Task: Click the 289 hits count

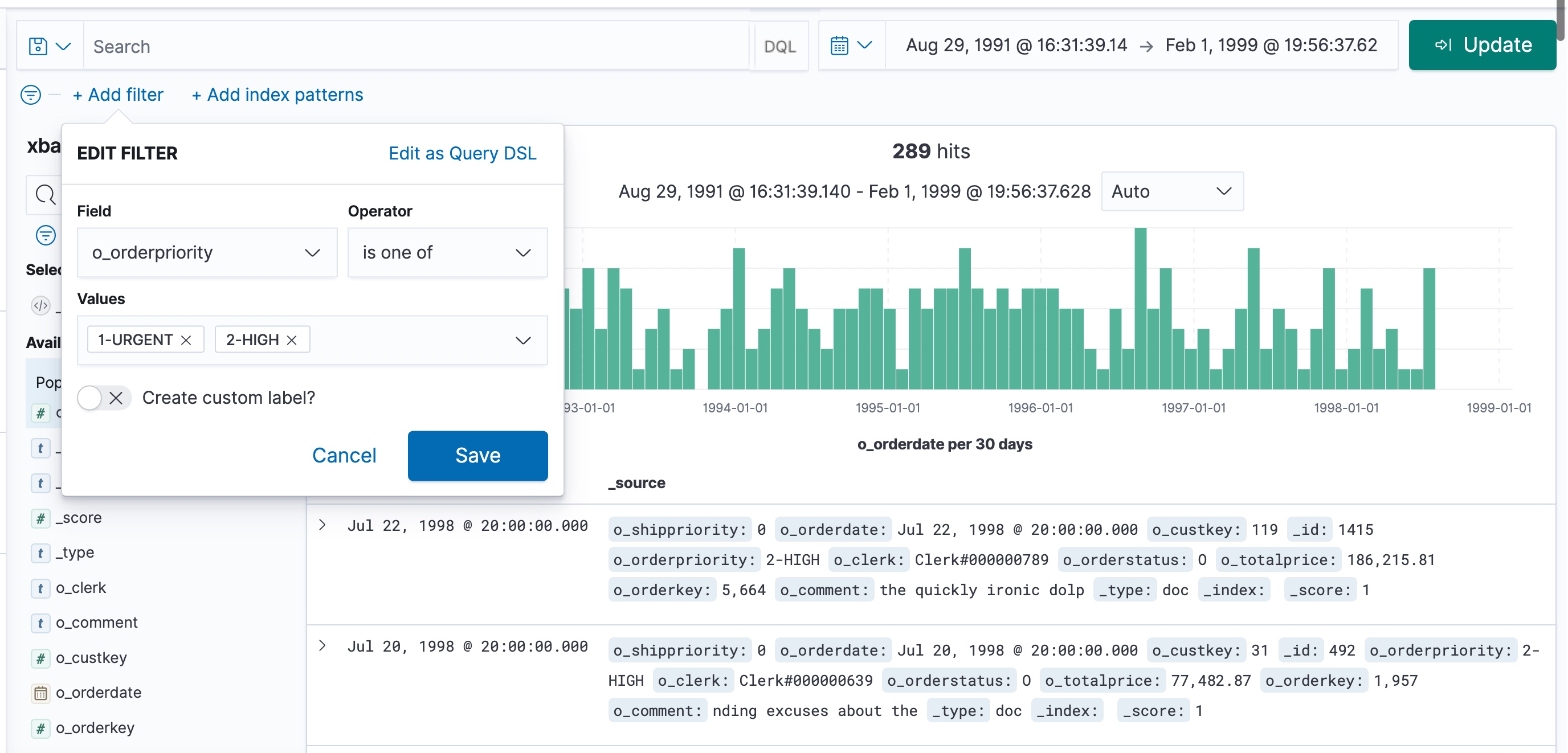Action: click(930, 152)
